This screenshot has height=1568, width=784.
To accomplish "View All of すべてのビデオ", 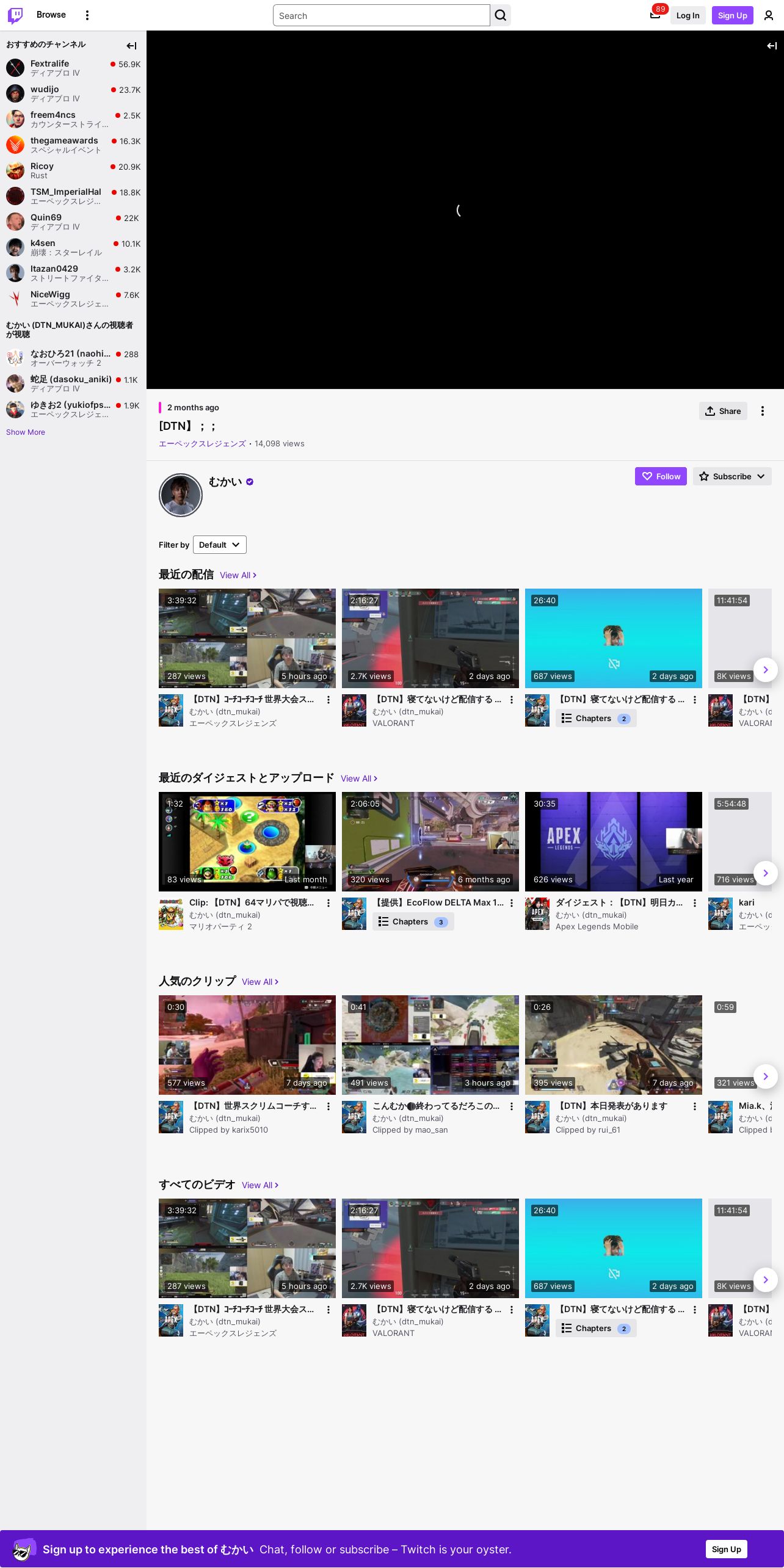I will [x=260, y=1185].
